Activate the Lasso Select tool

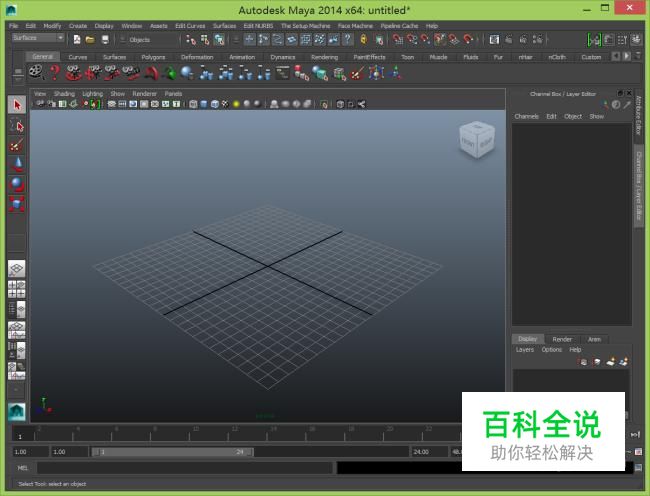pyautogui.click(x=17, y=125)
